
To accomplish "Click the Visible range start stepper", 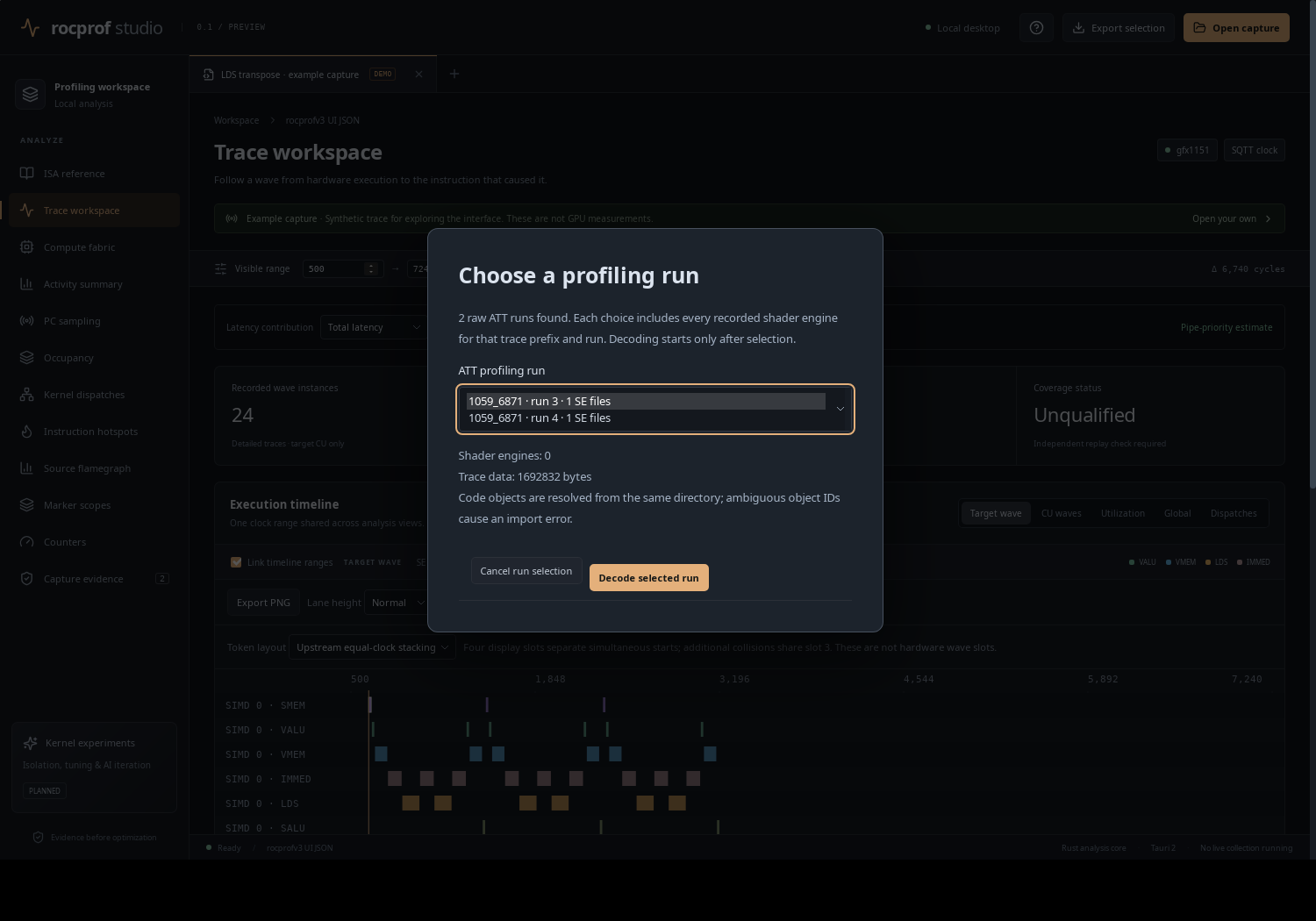I will tap(371, 268).
